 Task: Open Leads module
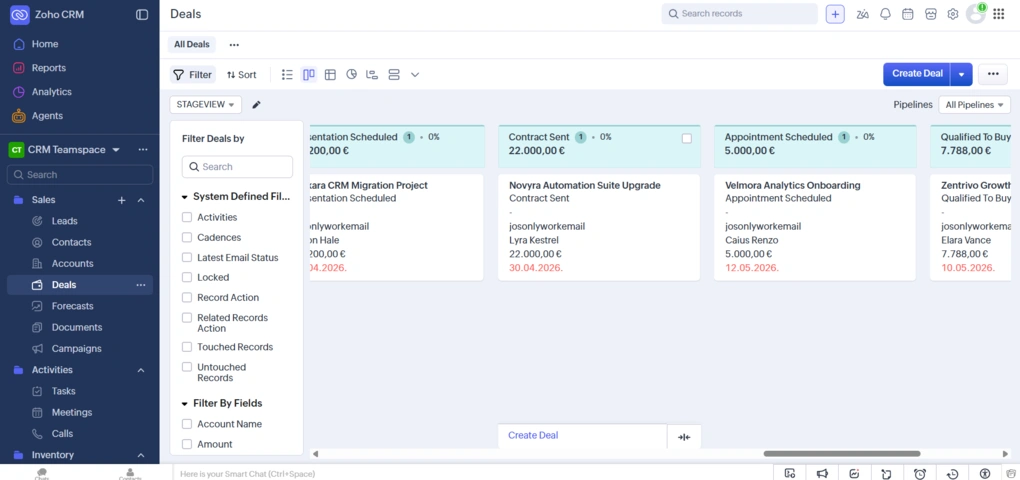pyautogui.click(x=64, y=221)
